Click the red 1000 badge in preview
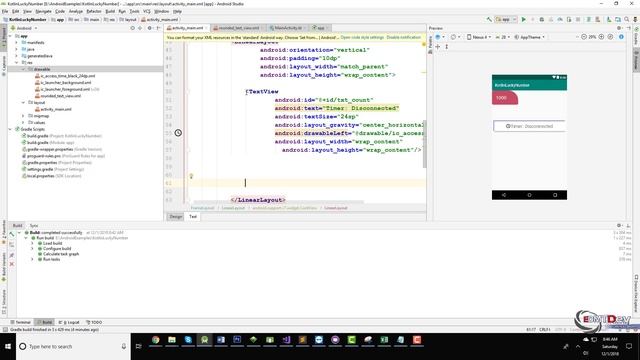The width and height of the screenshot is (640, 360). (504, 98)
